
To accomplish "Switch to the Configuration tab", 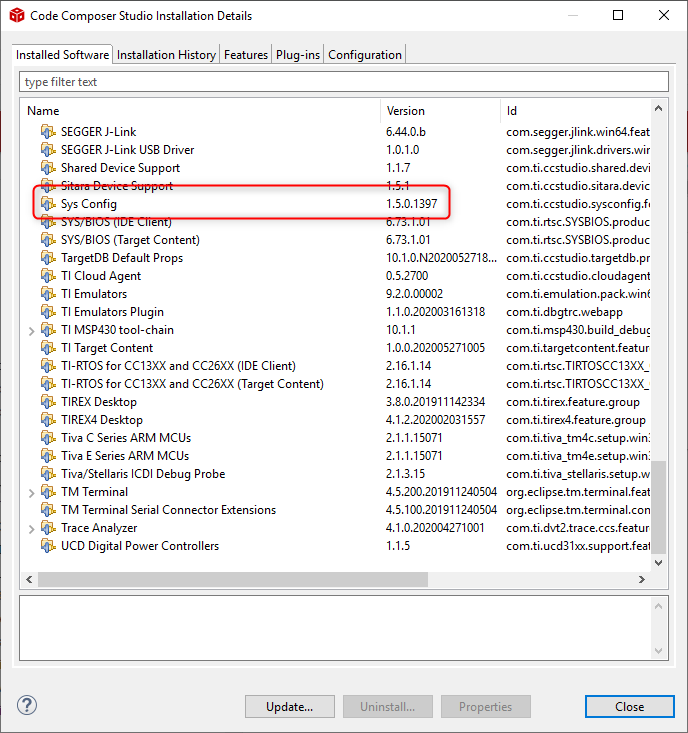I will pyautogui.click(x=365, y=55).
